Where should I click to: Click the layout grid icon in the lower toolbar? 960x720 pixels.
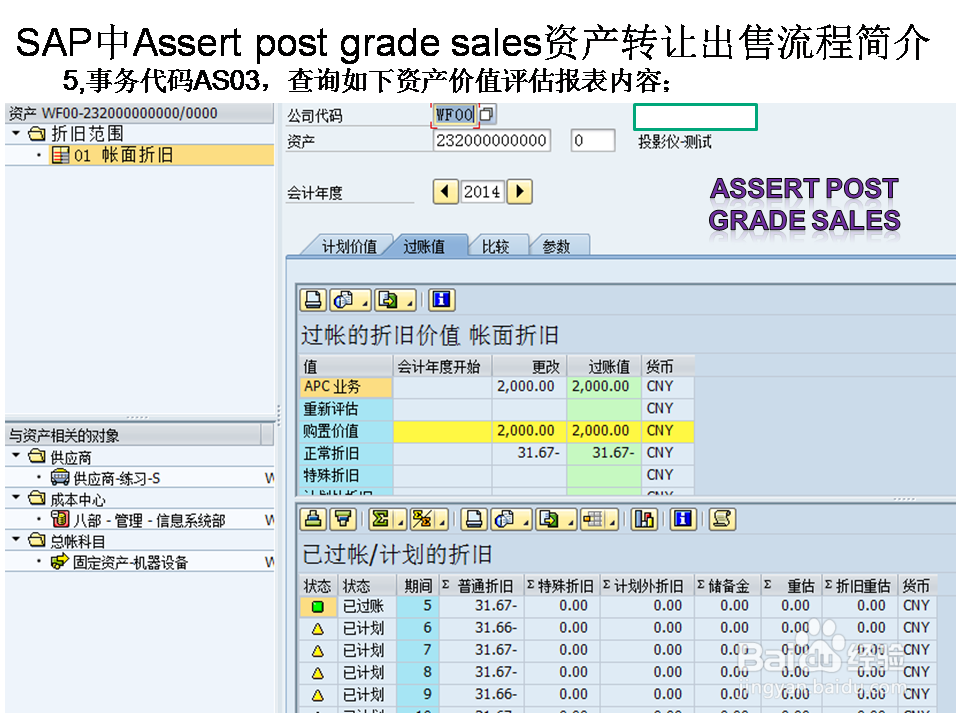pyautogui.click(x=593, y=520)
